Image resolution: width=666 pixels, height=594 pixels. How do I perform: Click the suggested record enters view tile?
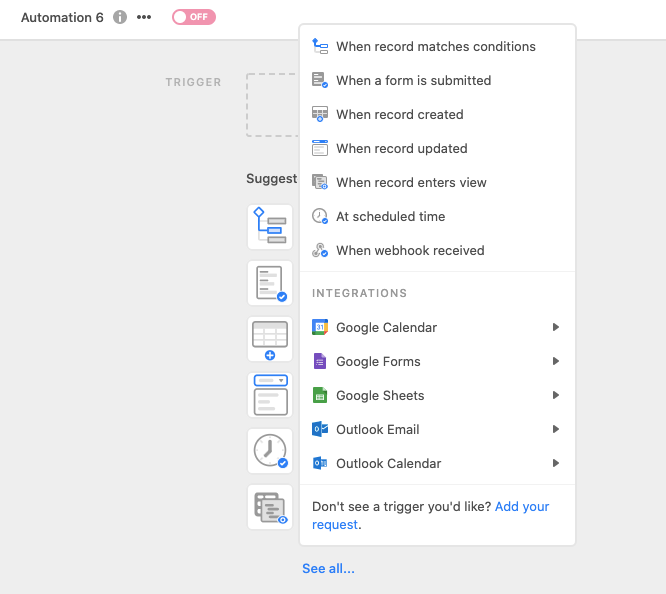tap(270, 507)
